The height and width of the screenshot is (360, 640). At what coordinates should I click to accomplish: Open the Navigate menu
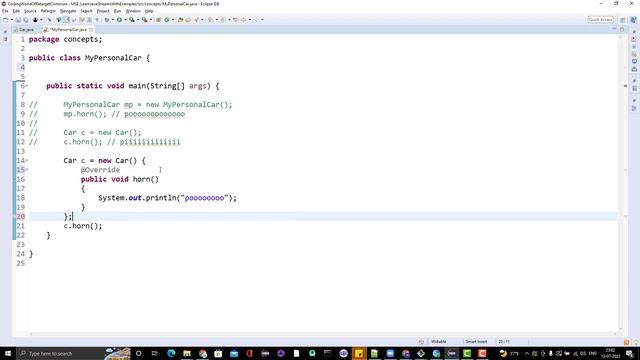68,11
